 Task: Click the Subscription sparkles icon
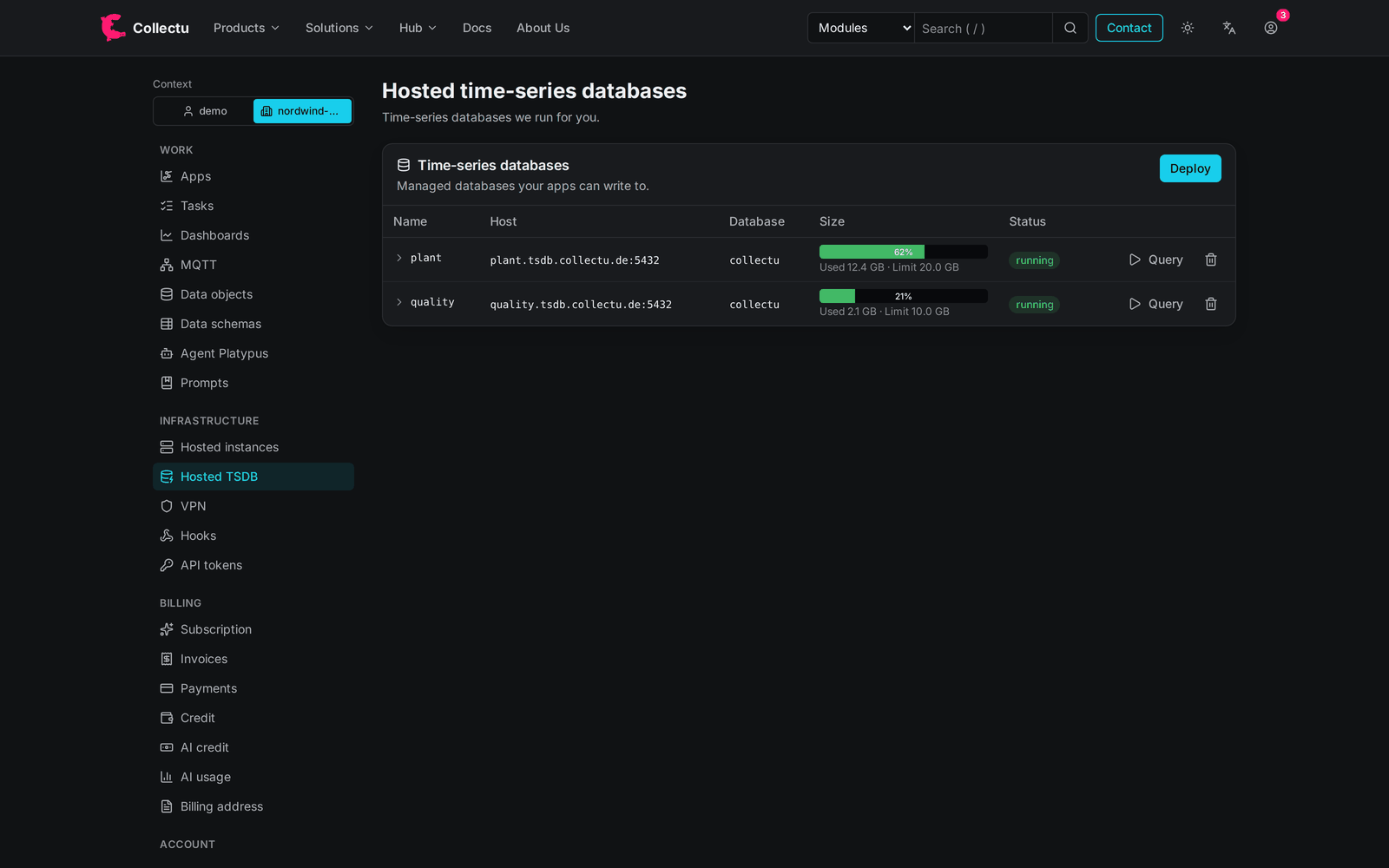(167, 629)
